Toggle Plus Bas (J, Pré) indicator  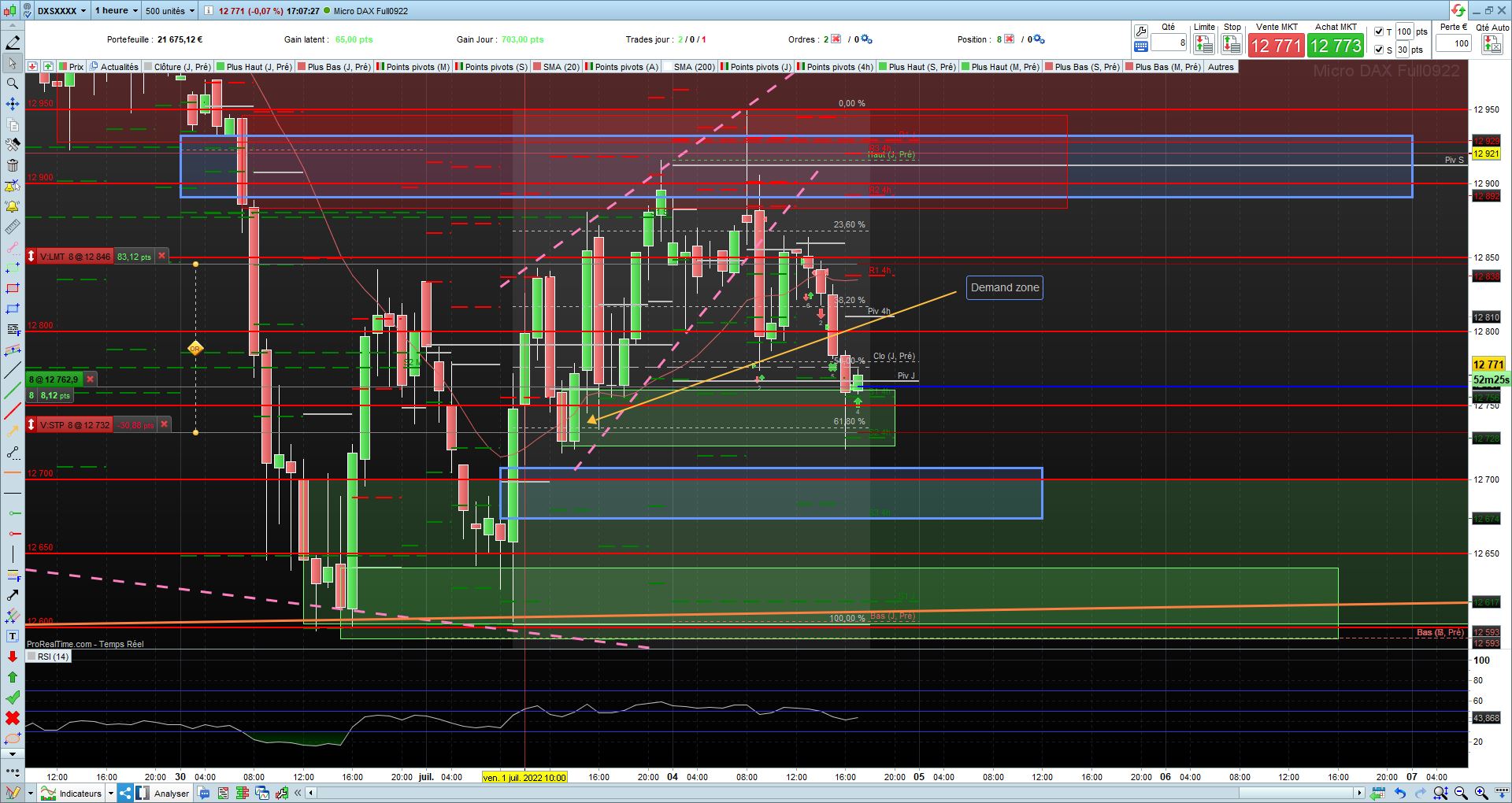334,67
